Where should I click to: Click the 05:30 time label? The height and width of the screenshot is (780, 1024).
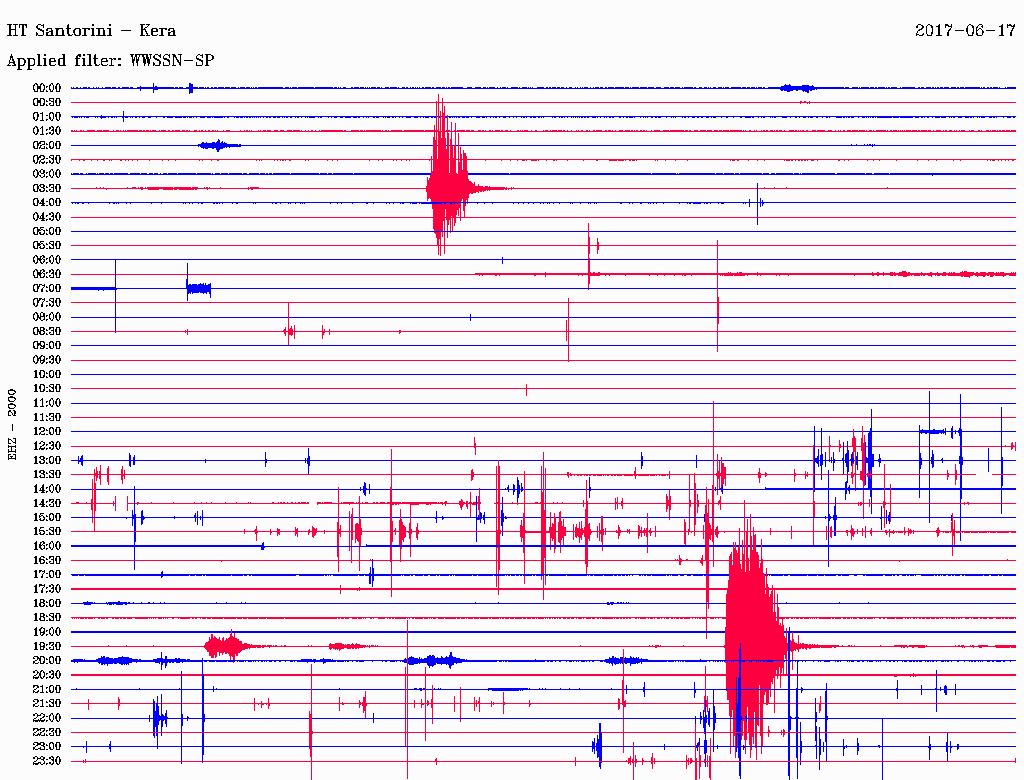pyautogui.click(x=47, y=246)
